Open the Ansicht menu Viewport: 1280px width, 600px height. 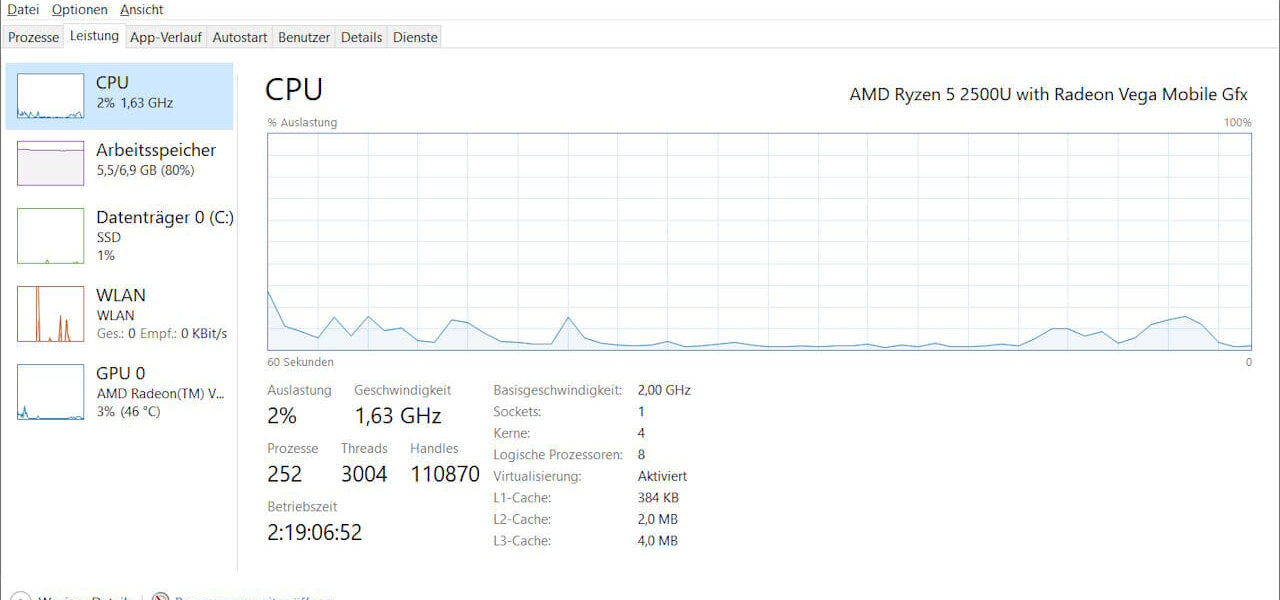click(x=141, y=10)
